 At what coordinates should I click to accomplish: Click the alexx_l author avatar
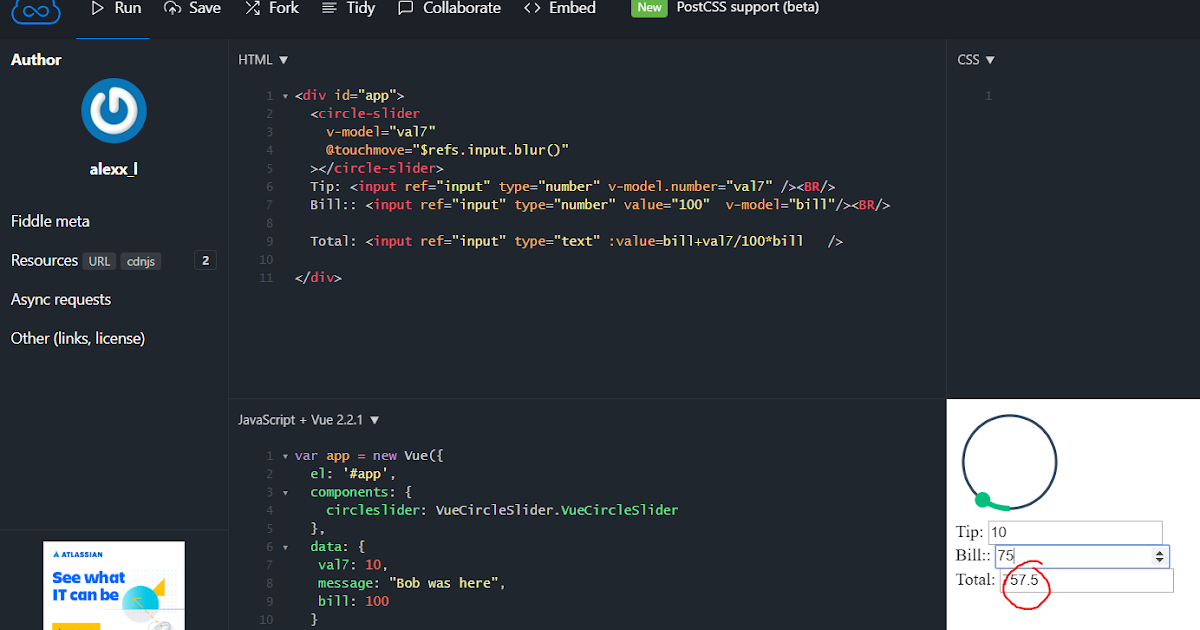click(113, 110)
